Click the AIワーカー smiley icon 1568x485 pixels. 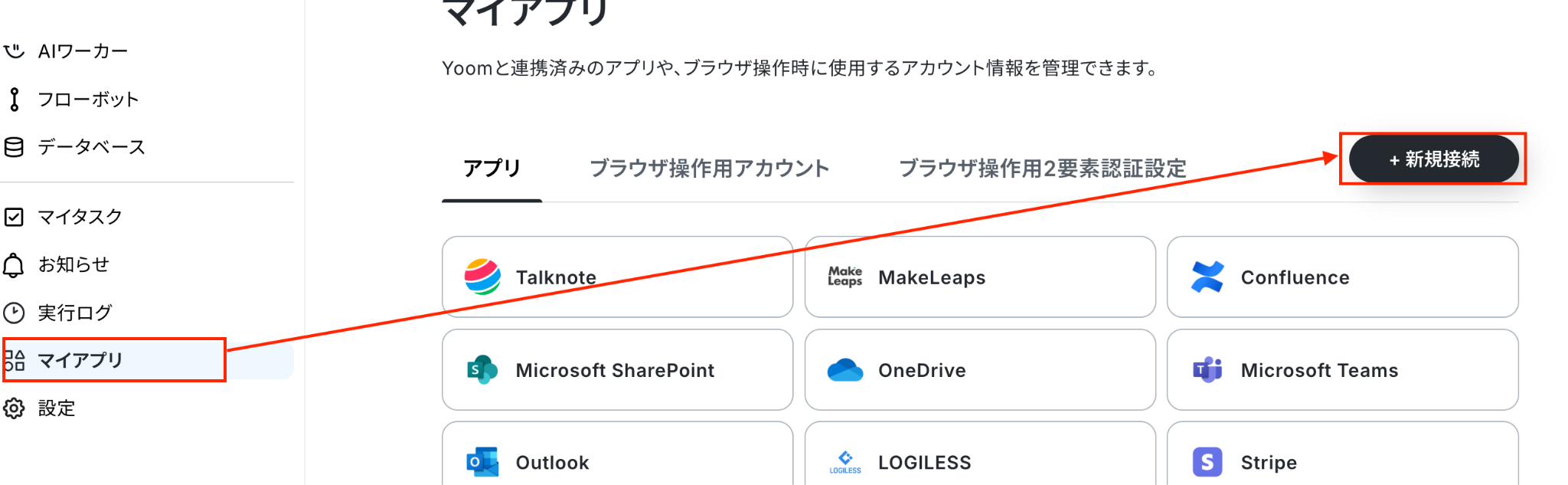pos(14,51)
